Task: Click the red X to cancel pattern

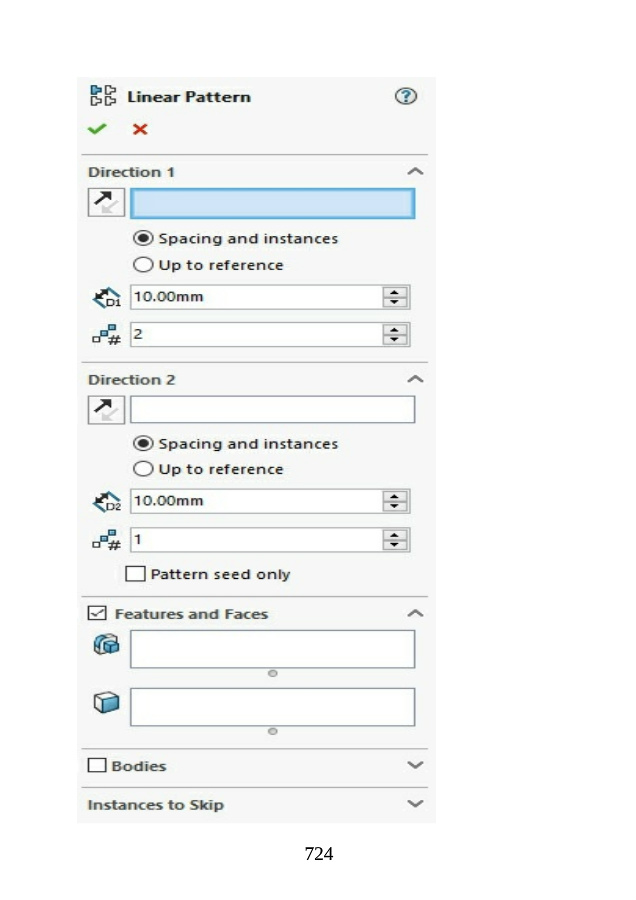Action: (x=140, y=129)
